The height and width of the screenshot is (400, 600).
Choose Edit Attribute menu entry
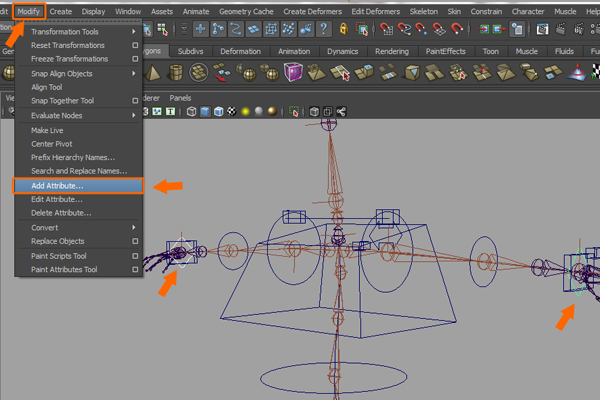tap(78, 199)
